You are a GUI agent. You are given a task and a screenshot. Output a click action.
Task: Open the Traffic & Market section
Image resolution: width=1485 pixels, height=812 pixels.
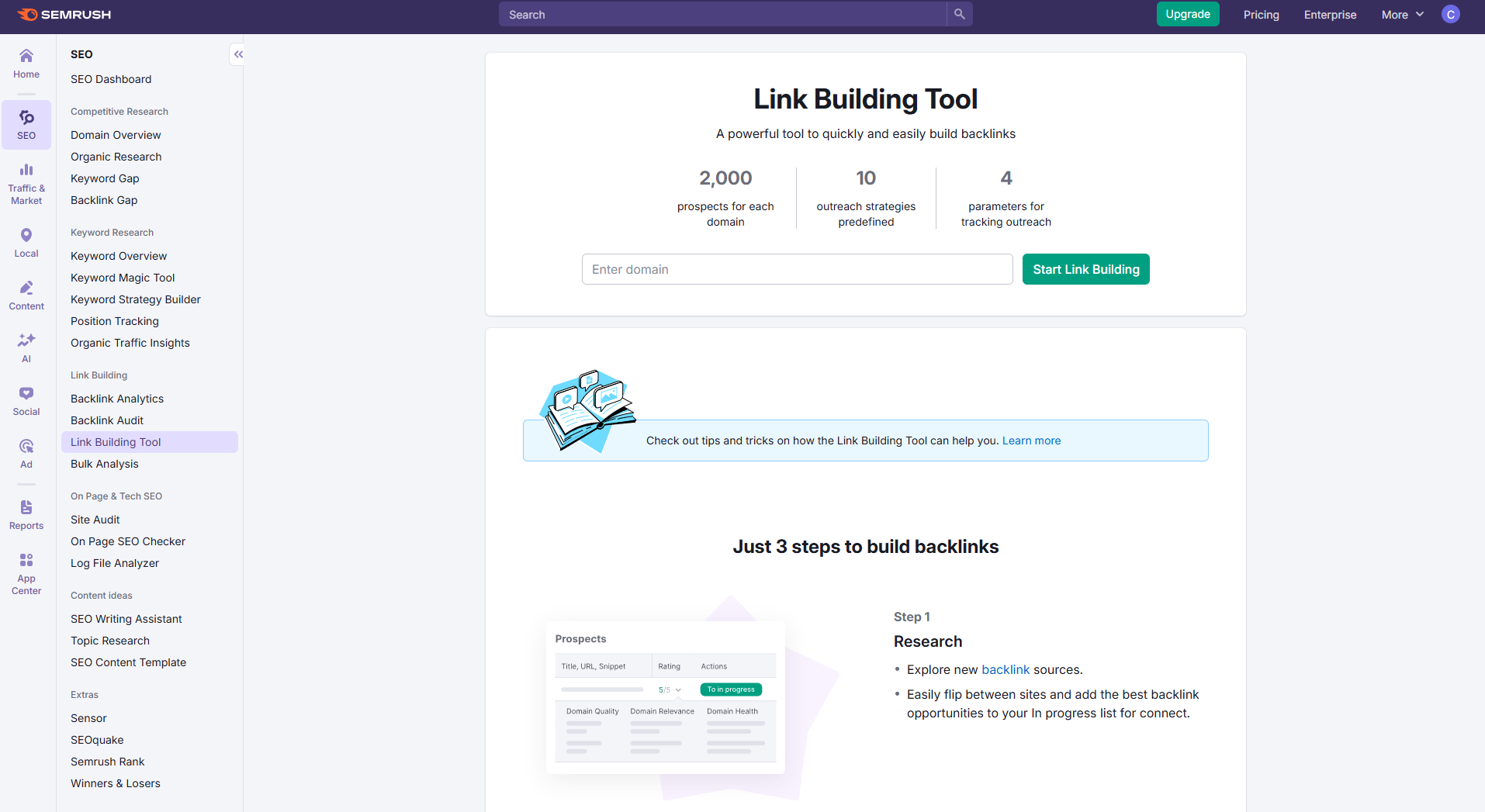tap(26, 184)
